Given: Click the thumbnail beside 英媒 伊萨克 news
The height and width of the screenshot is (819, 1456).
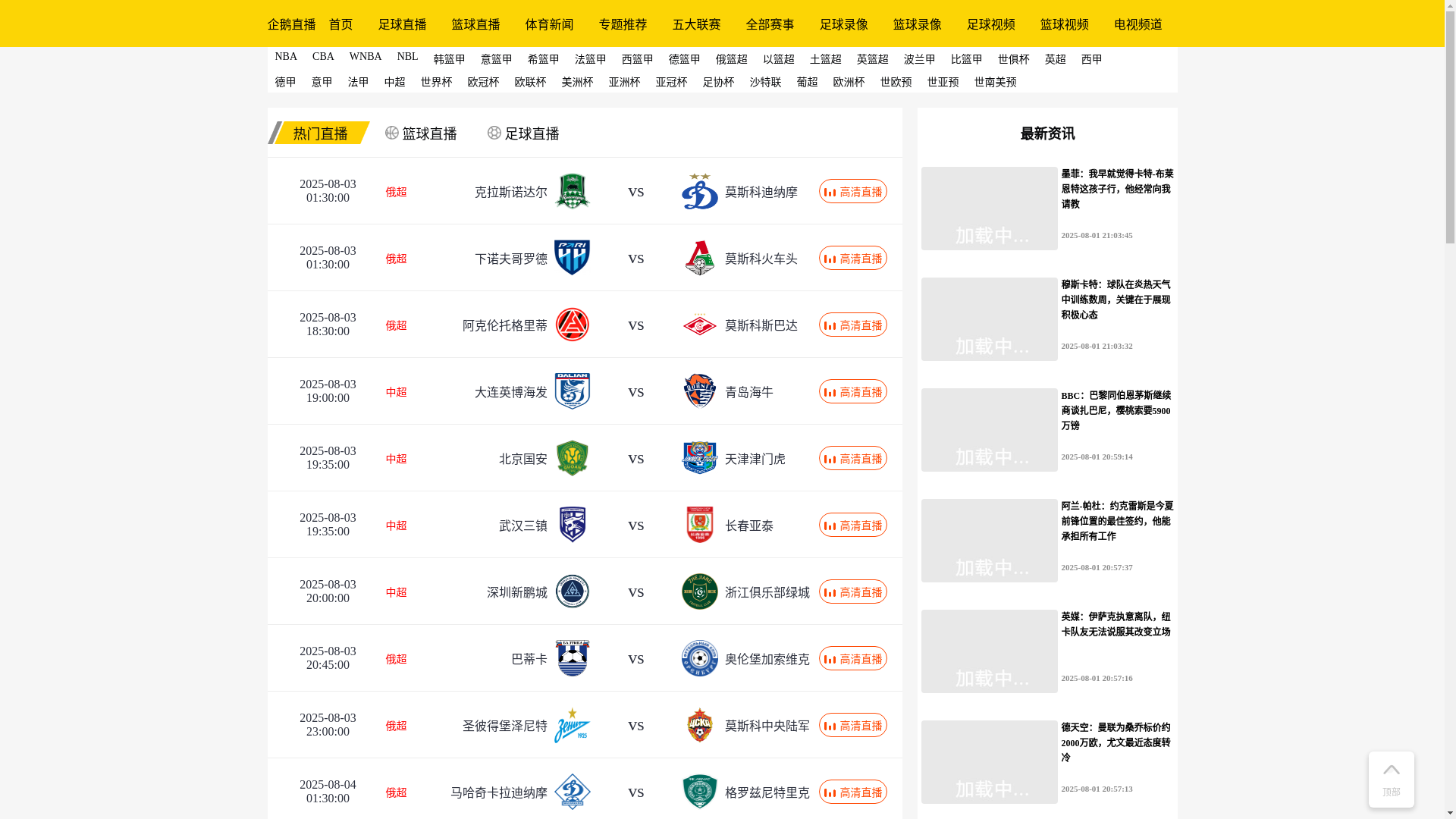Looking at the screenshot, I should pos(989,651).
